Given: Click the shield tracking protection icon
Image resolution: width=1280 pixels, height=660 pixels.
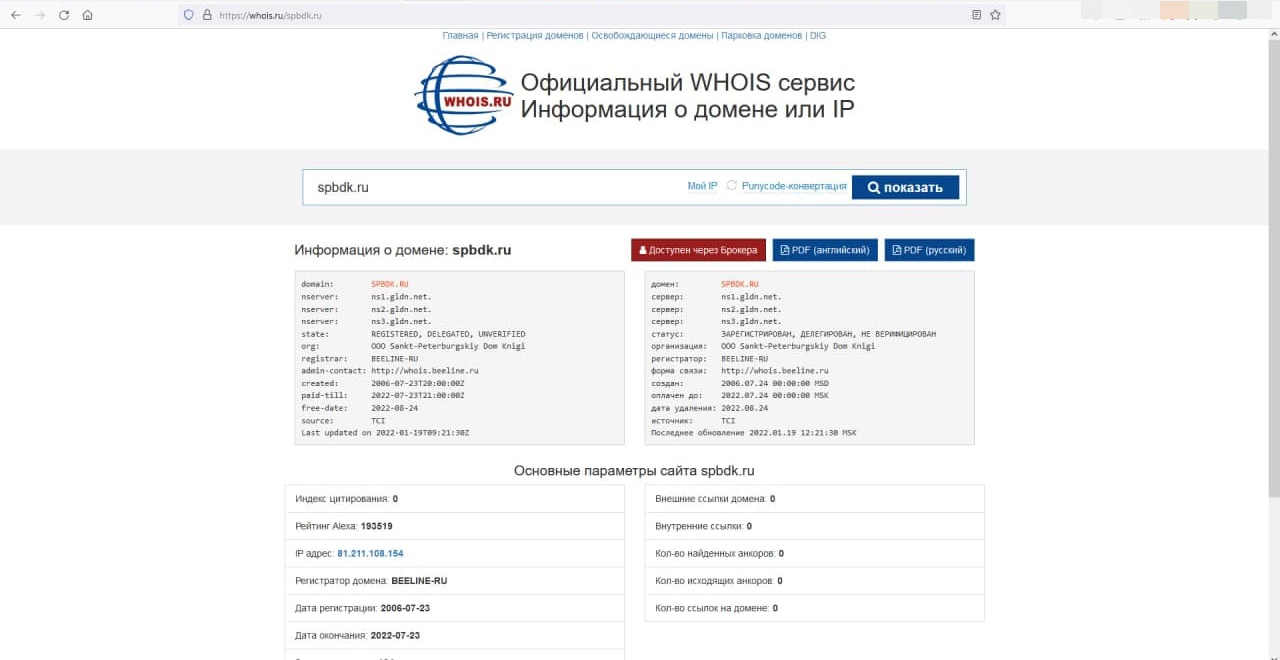Looking at the screenshot, I should tap(189, 15).
